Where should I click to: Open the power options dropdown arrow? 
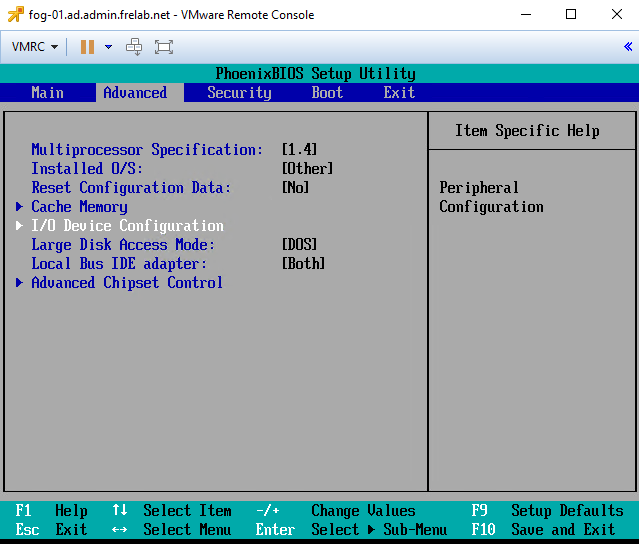point(108,47)
